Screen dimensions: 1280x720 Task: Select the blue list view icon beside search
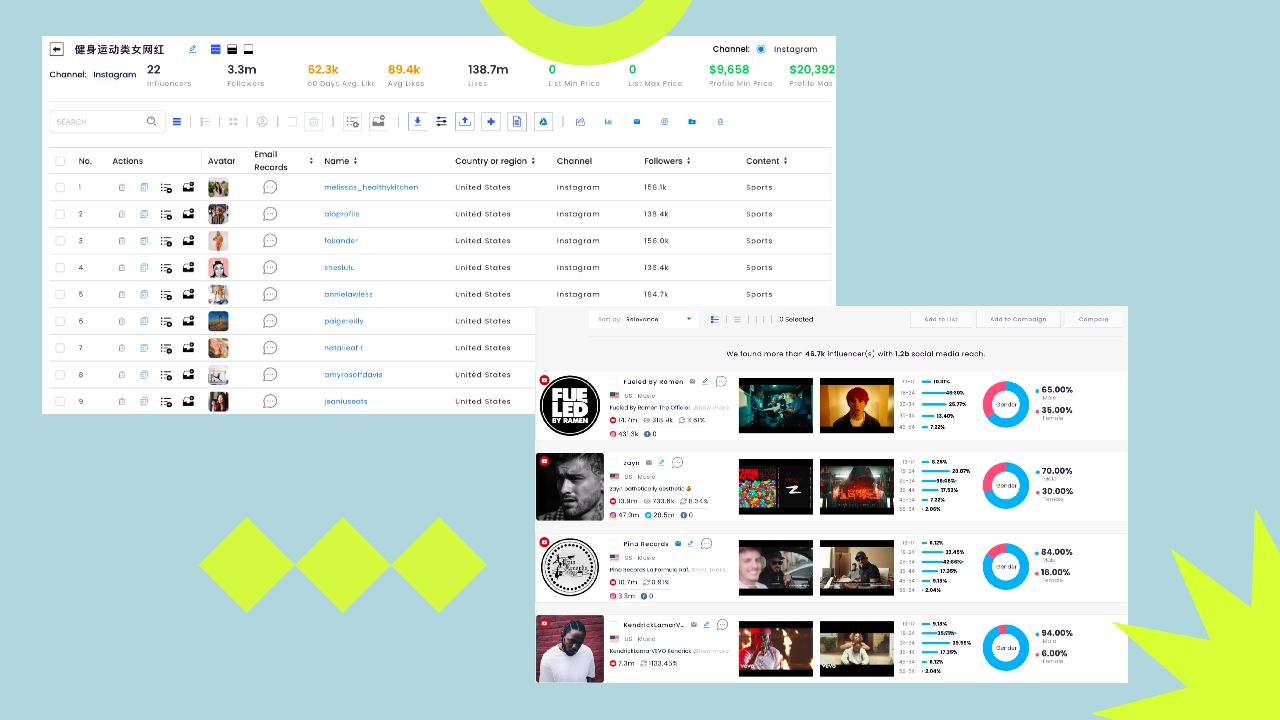(x=177, y=122)
